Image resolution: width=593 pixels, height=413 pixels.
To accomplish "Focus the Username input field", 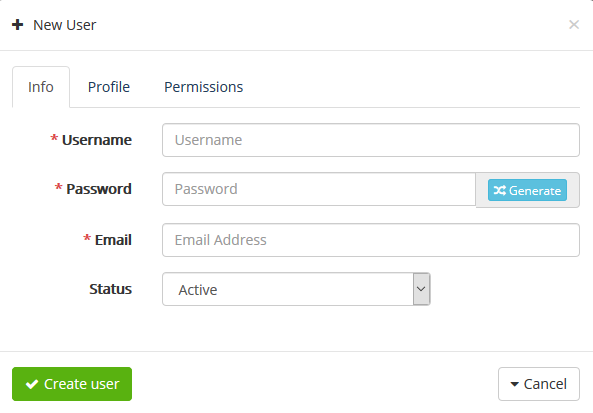I will pyautogui.click(x=371, y=140).
